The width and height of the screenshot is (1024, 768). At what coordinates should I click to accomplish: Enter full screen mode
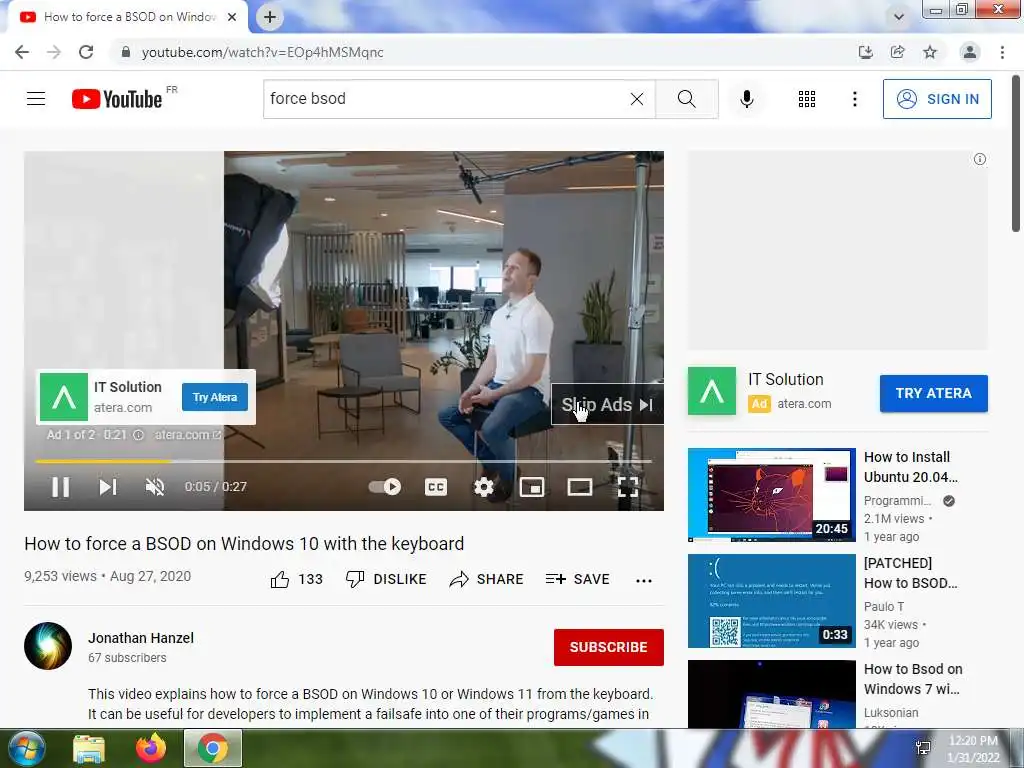628,487
